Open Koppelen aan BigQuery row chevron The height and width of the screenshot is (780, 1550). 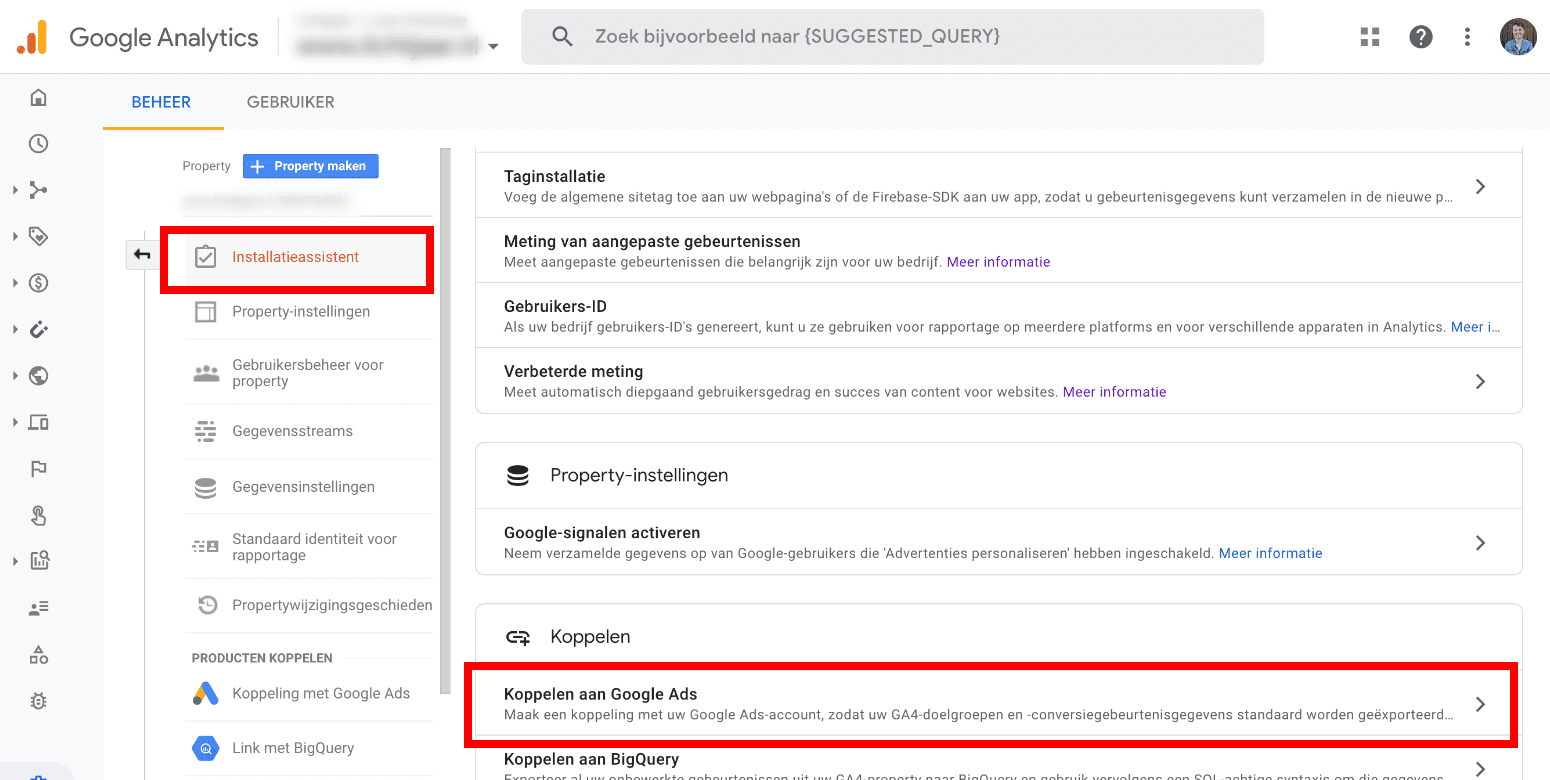[x=1481, y=768]
